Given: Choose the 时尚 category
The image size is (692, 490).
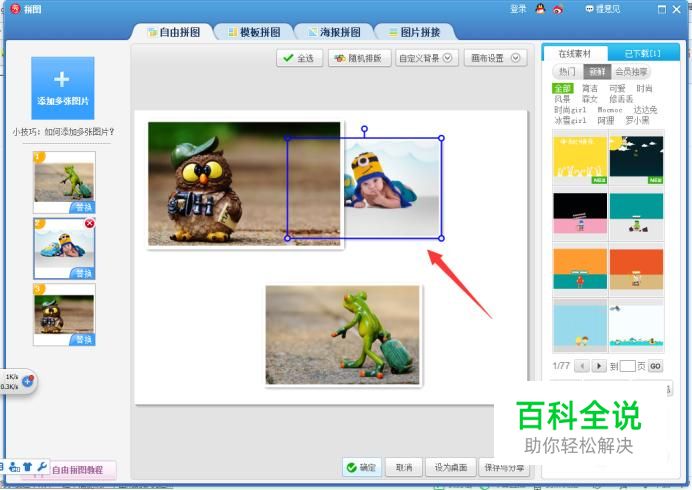Looking at the screenshot, I should tap(644, 88).
